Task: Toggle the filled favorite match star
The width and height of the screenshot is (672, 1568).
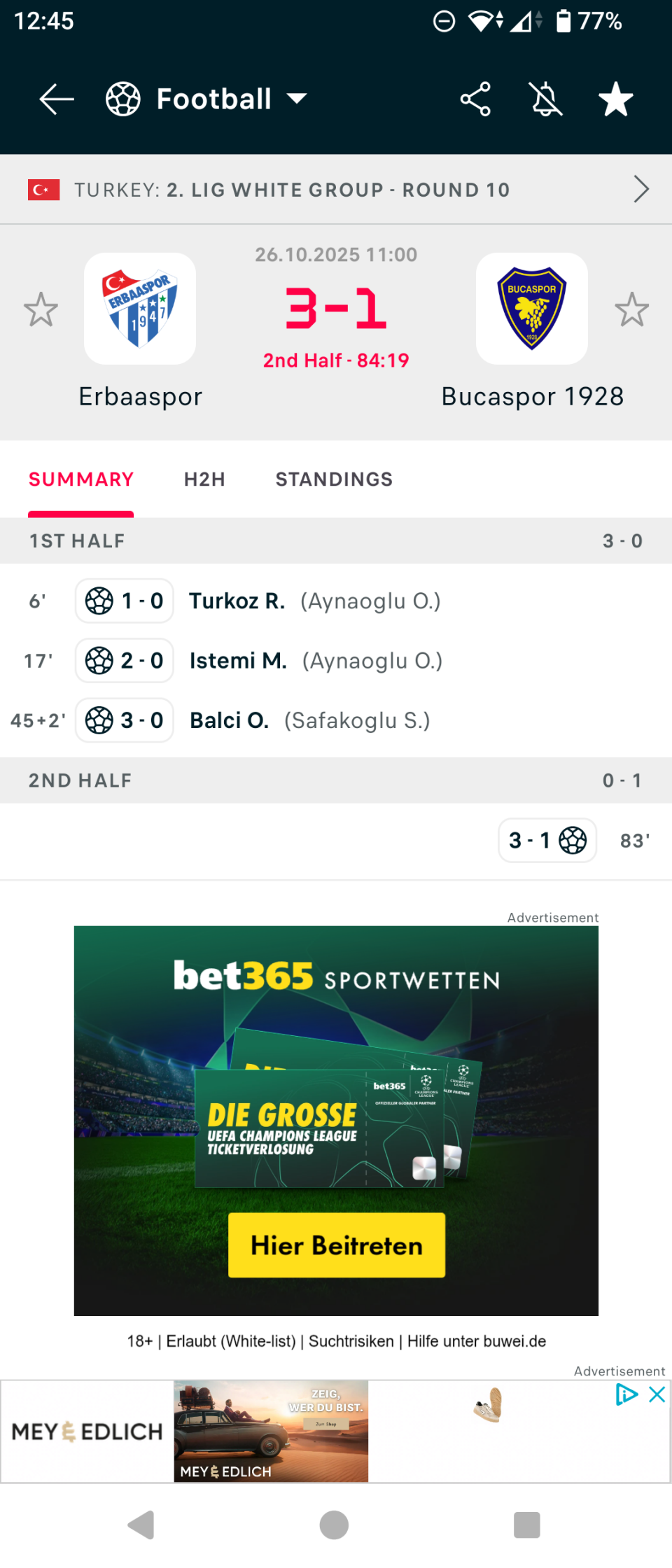Action: click(x=616, y=99)
